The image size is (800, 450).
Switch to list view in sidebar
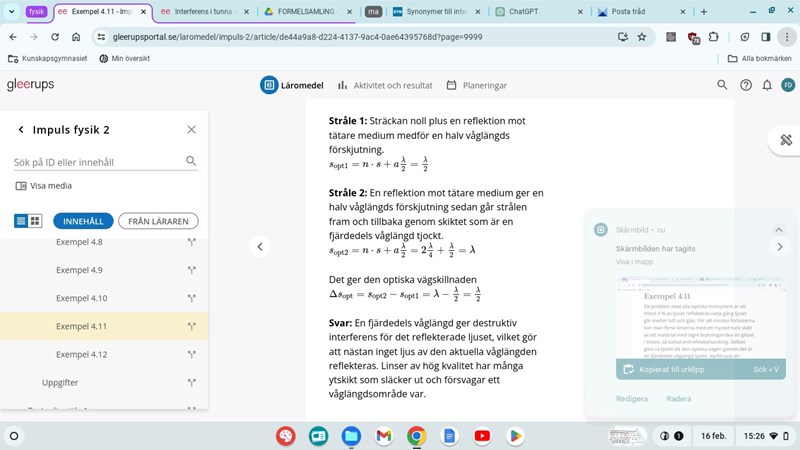pyautogui.click(x=21, y=221)
